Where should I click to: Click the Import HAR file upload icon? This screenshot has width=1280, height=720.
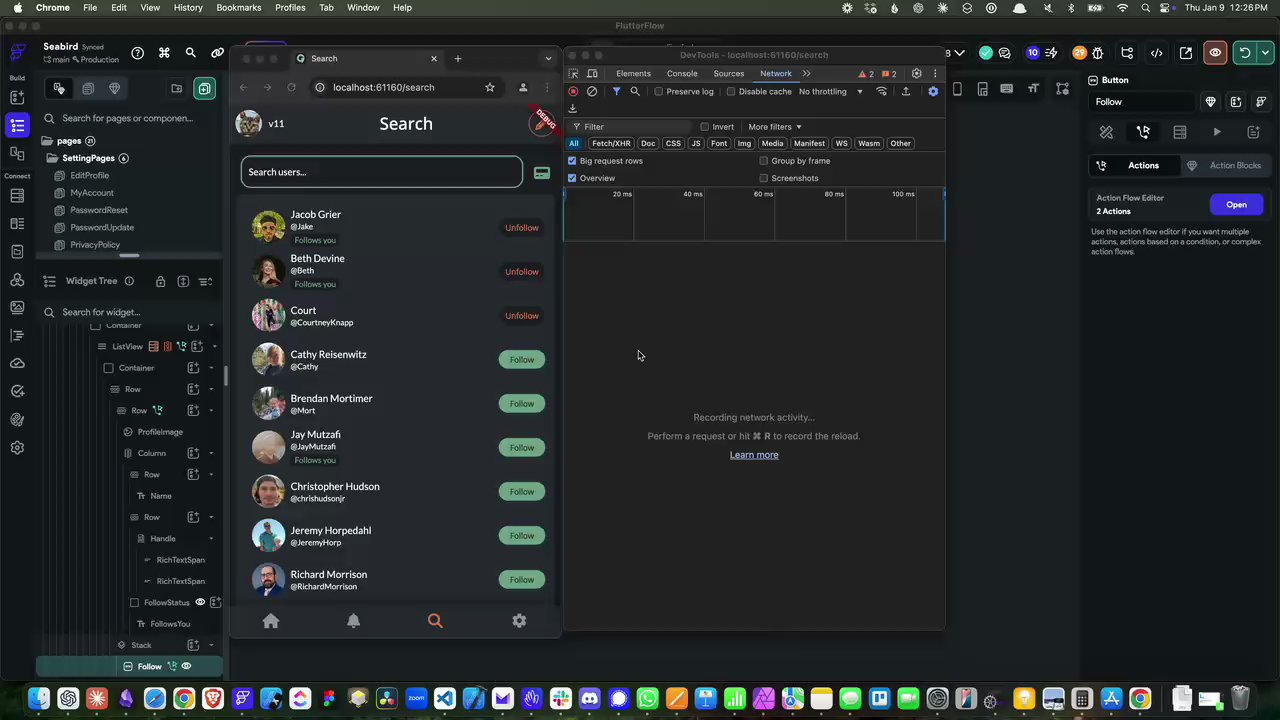click(x=906, y=91)
